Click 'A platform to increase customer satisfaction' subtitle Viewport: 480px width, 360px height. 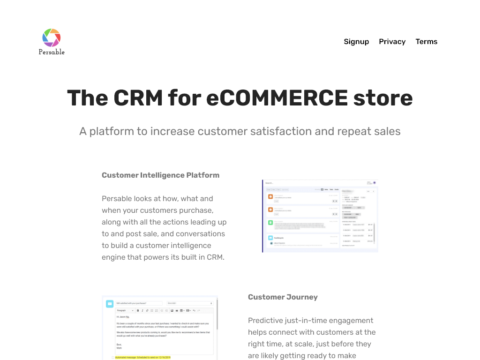click(240, 131)
